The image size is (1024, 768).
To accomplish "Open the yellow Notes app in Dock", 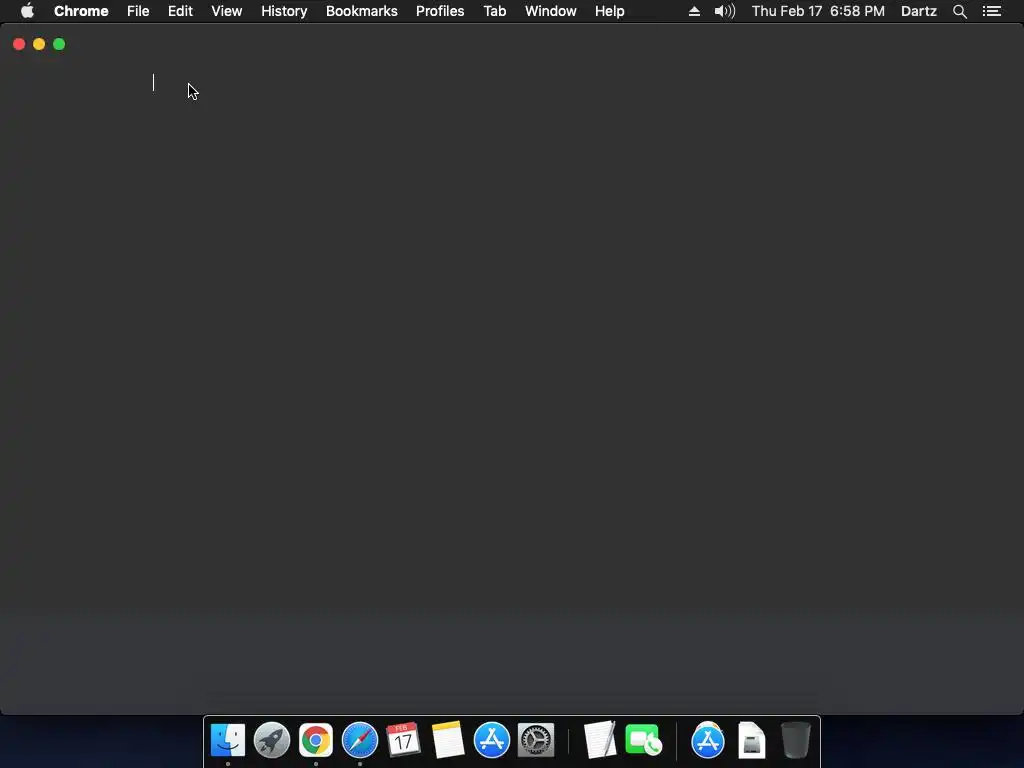I will click(447, 740).
